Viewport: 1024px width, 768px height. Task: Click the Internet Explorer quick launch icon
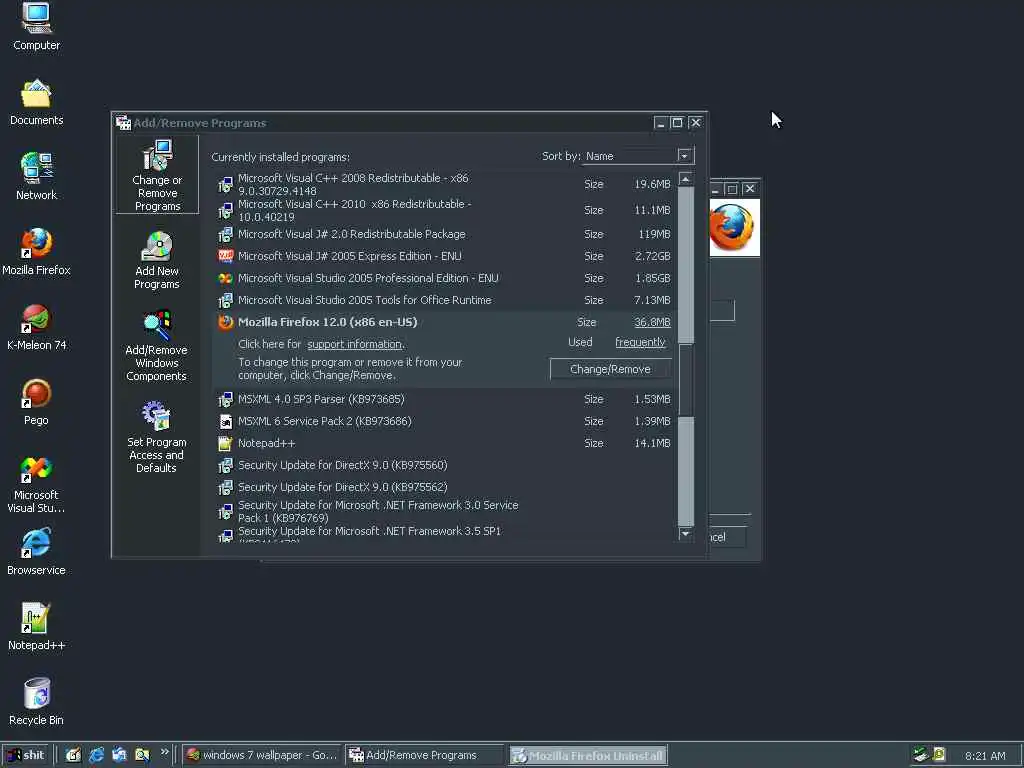point(97,755)
